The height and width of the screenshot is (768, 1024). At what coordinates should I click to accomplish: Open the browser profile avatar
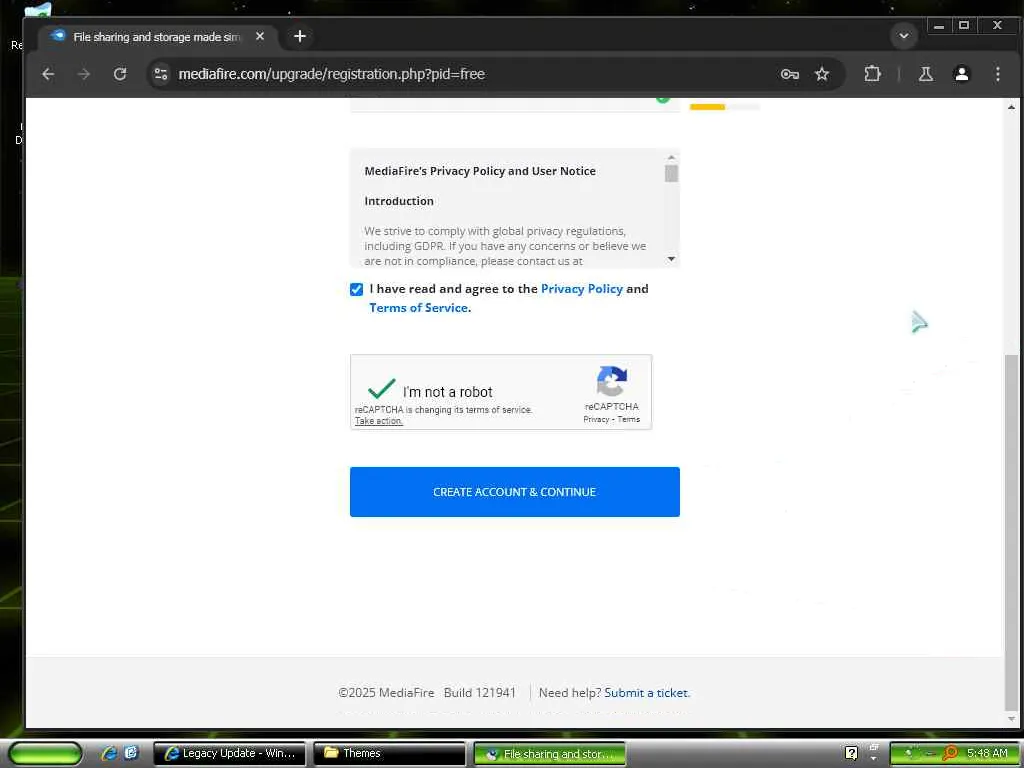coord(961,74)
